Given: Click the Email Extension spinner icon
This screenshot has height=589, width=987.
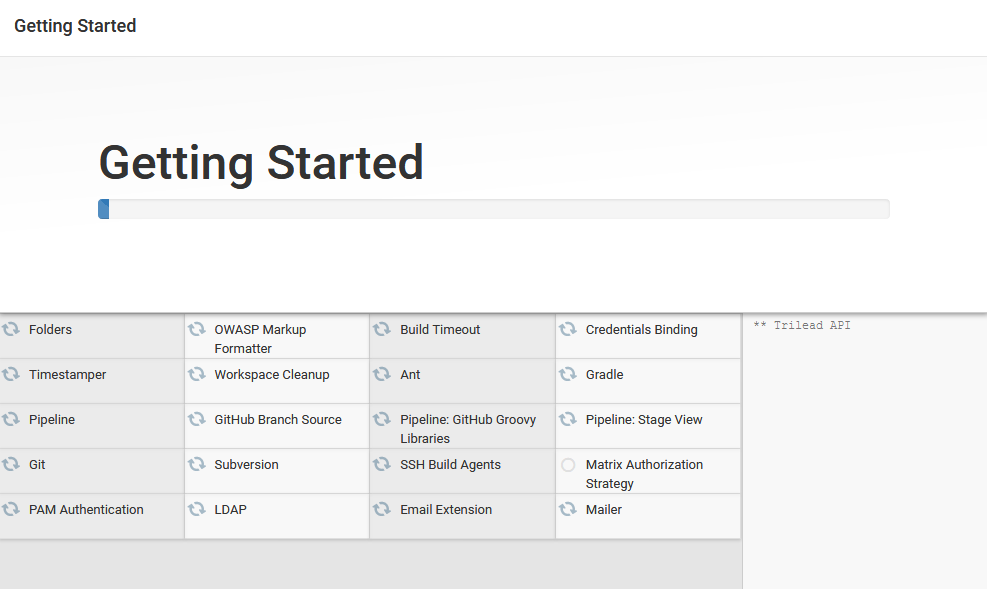Looking at the screenshot, I should pos(382,508).
